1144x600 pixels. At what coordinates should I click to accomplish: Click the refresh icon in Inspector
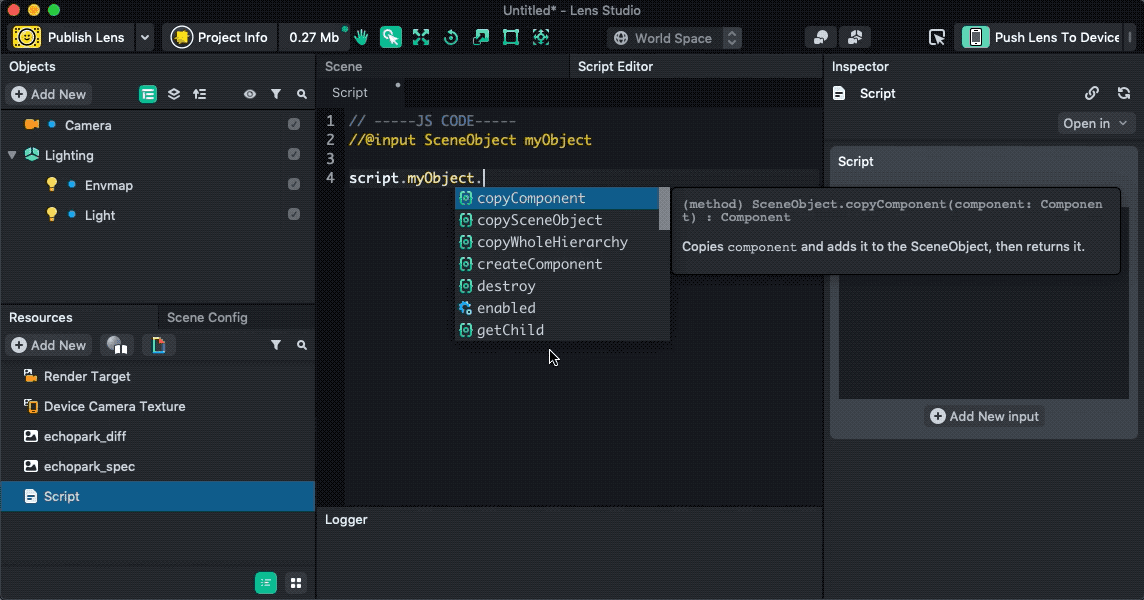[1124, 93]
